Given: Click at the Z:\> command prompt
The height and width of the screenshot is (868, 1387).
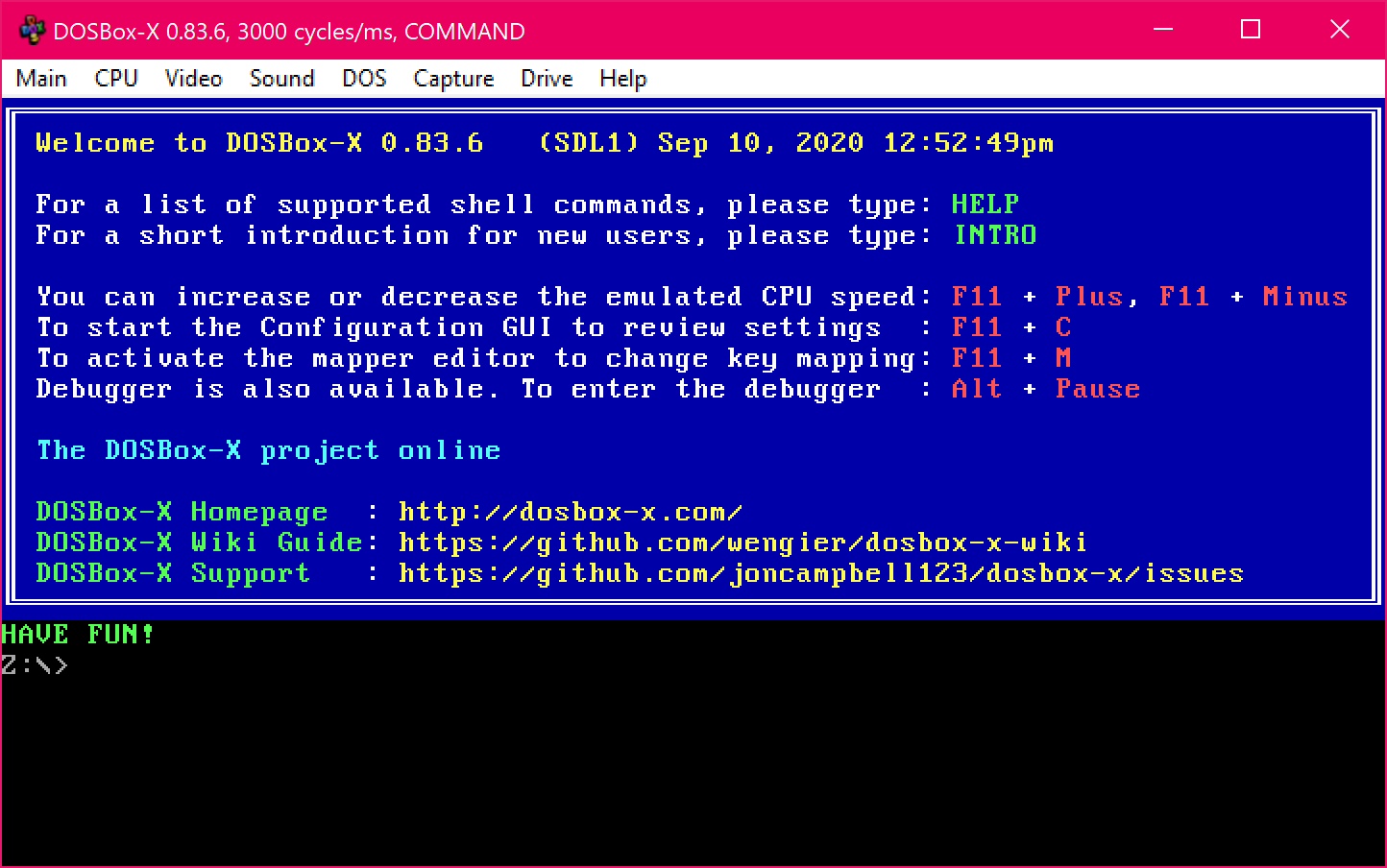Looking at the screenshot, I should [x=36, y=663].
